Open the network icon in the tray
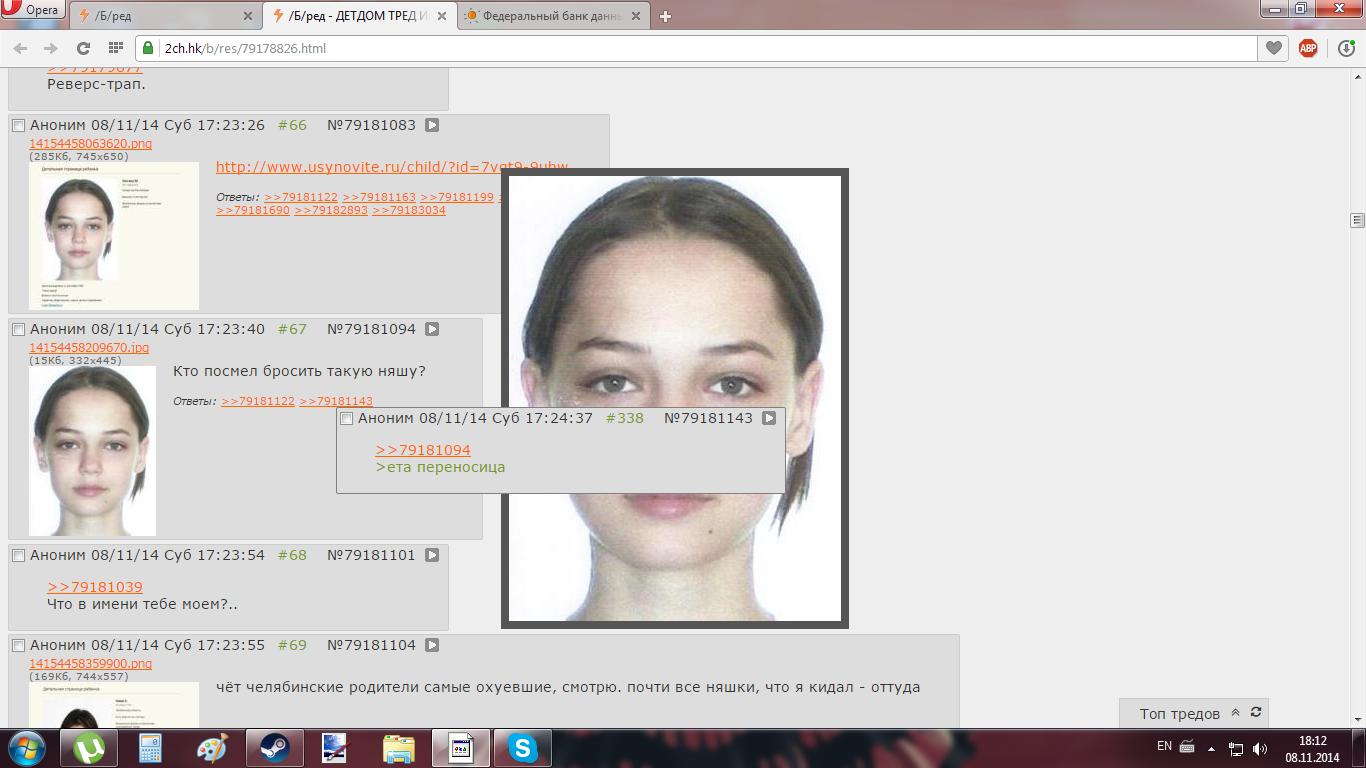This screenshot has height=768, width=1366. coord(1236,748)
